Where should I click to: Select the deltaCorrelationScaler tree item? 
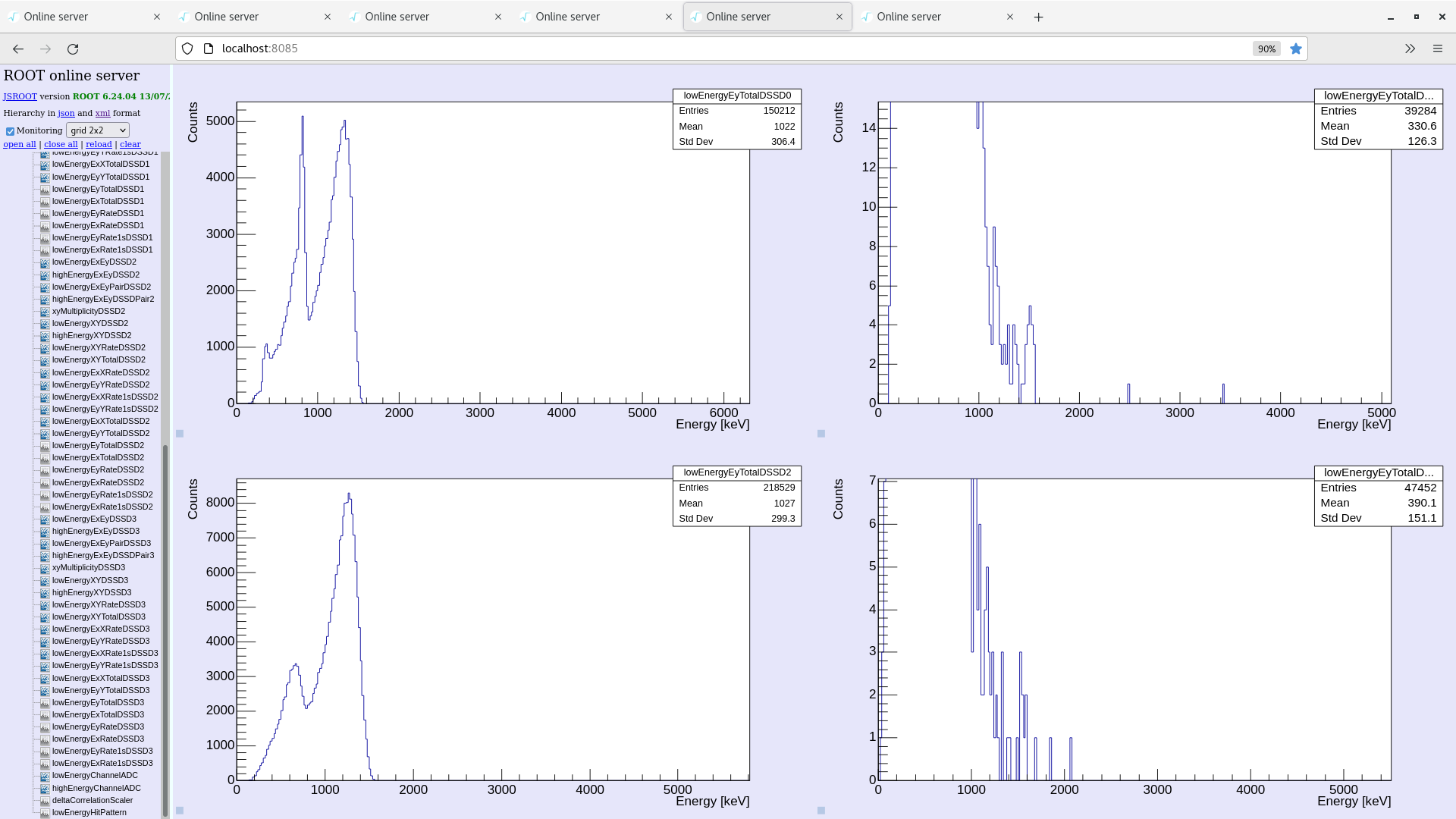point(92,800)
